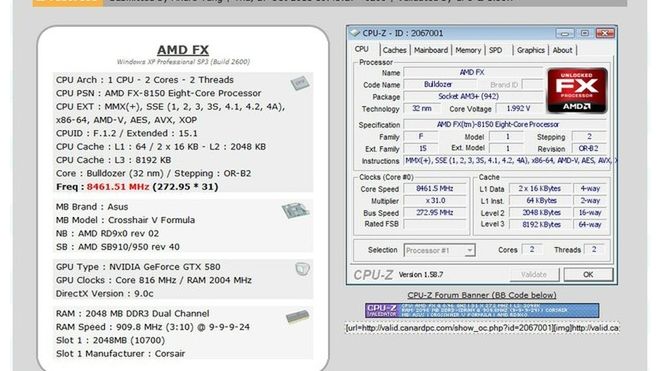Switch to the Memory tab
Screen dimensions: 660x371
click(468, 50)
